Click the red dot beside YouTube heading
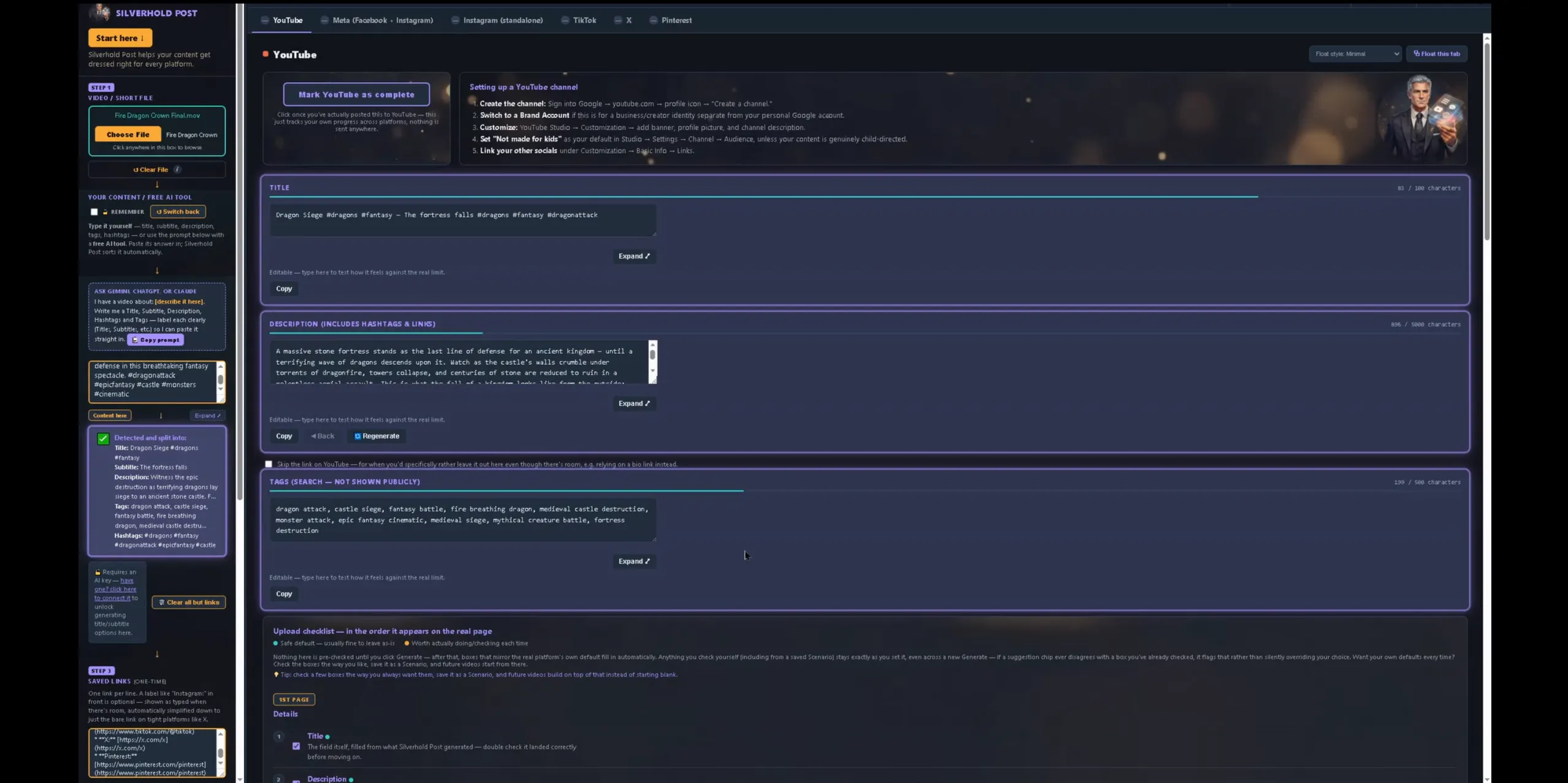1568x783 pixels. click(x=266, y=54)
